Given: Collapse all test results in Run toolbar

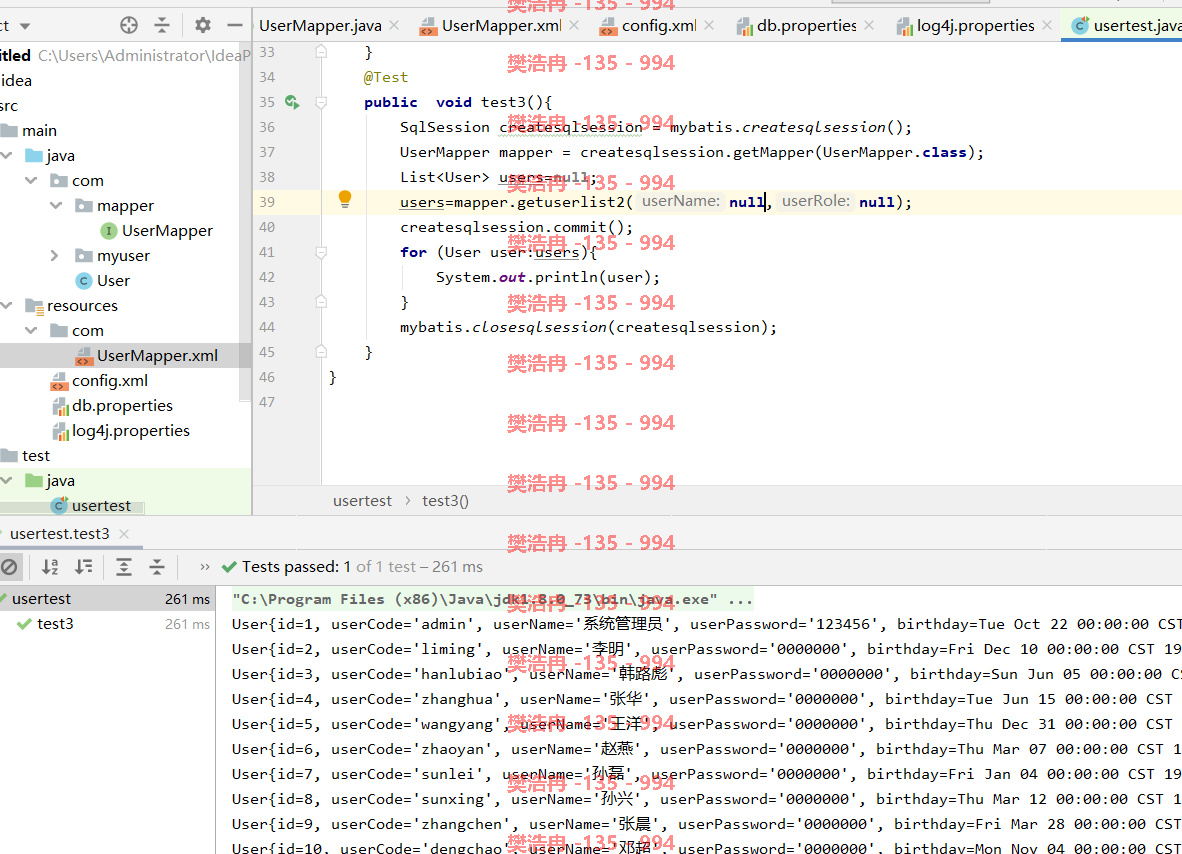Looking at the screenshot, I should [157, 567].
